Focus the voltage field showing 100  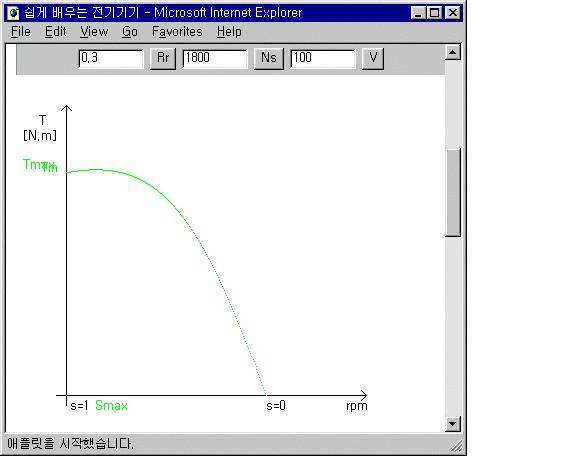coord(323,58)
